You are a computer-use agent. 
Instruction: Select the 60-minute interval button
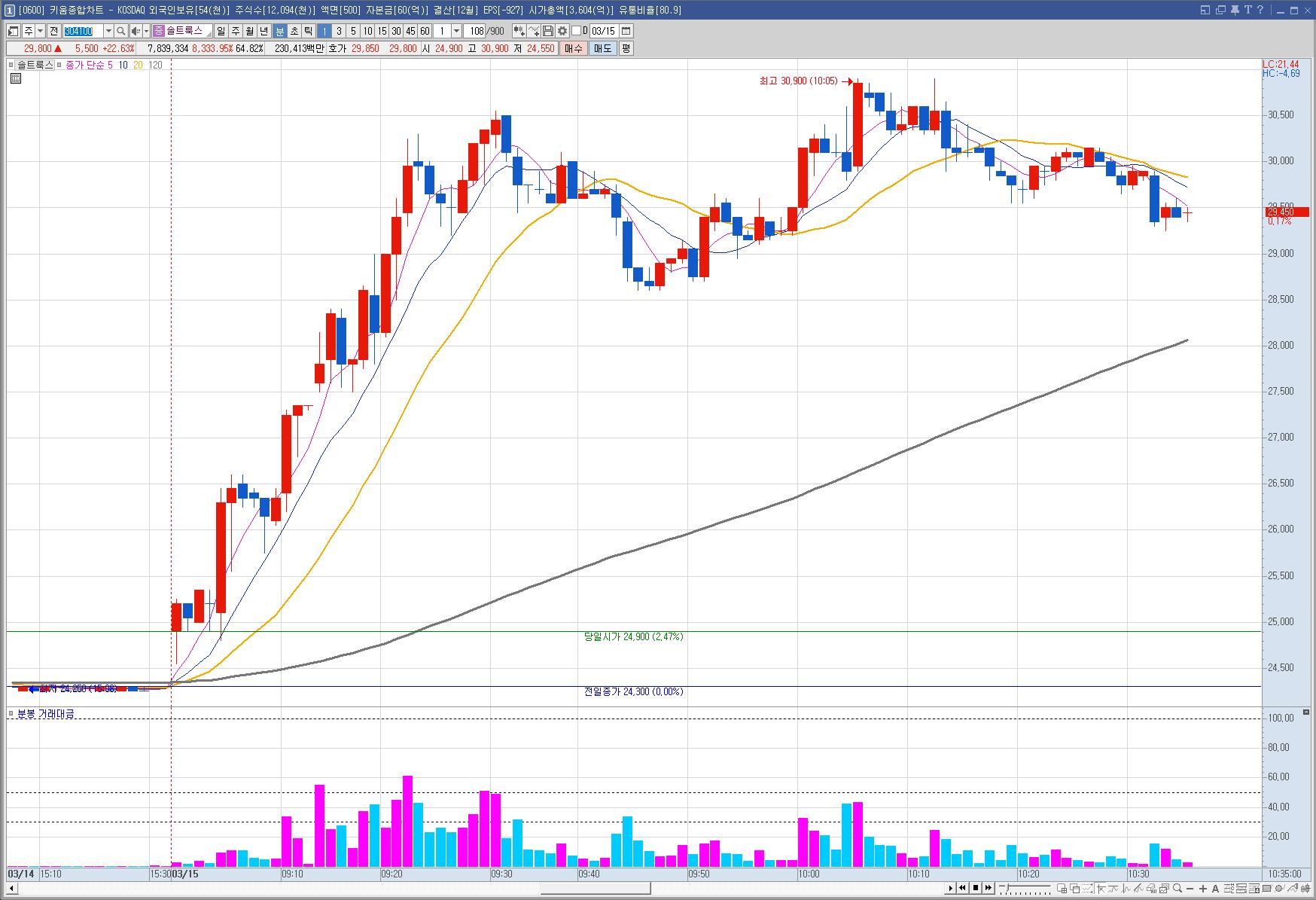[x=425, y=31]
